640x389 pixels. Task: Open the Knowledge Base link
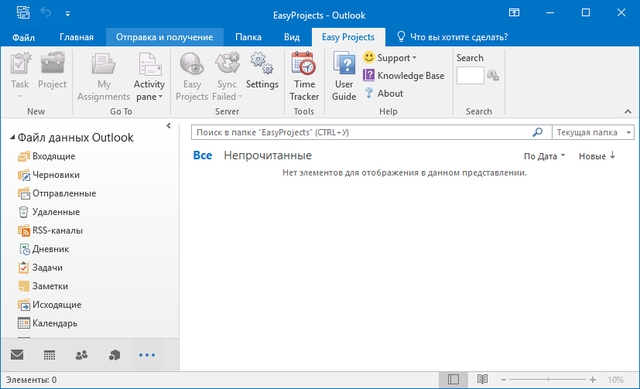coord(404,76)
